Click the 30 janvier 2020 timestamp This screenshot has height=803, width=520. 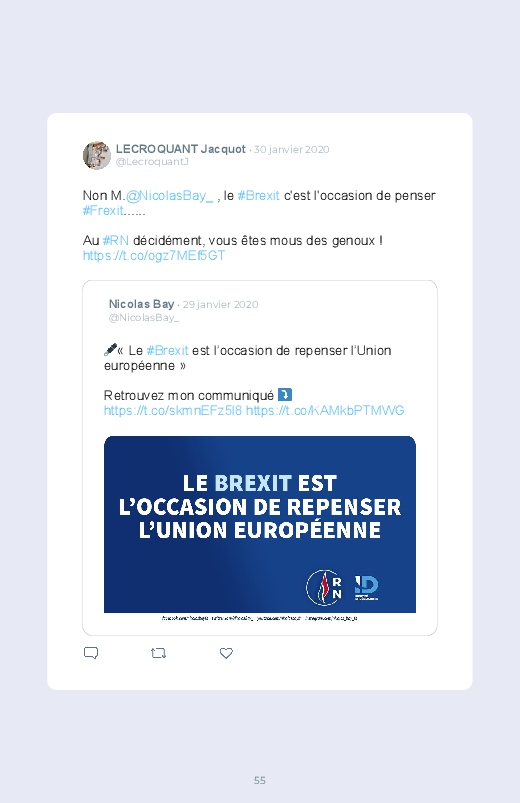[x=292, y=150]
